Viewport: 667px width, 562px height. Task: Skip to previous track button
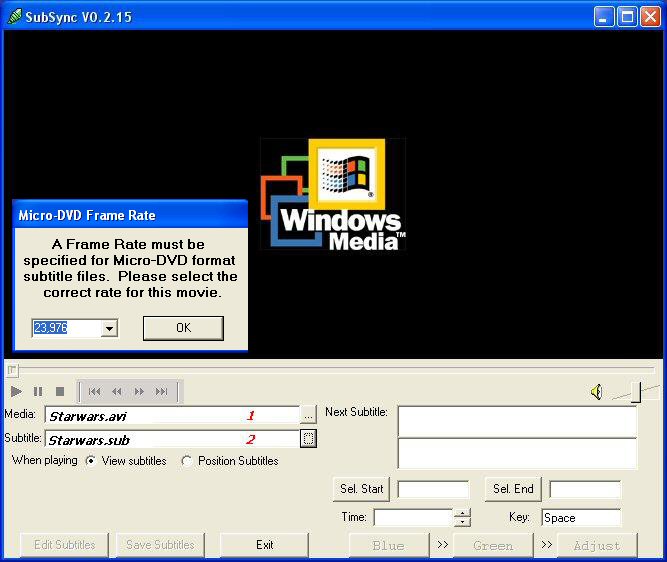[x=94, y=391]
